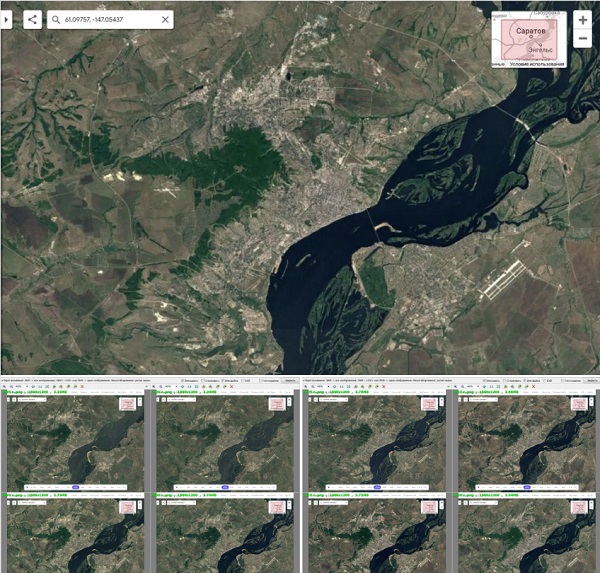Click zoom-in magnifier in left window's first toolbar
Image resolution: width=600 pixels, height=573 pixels.
(4, 387)
